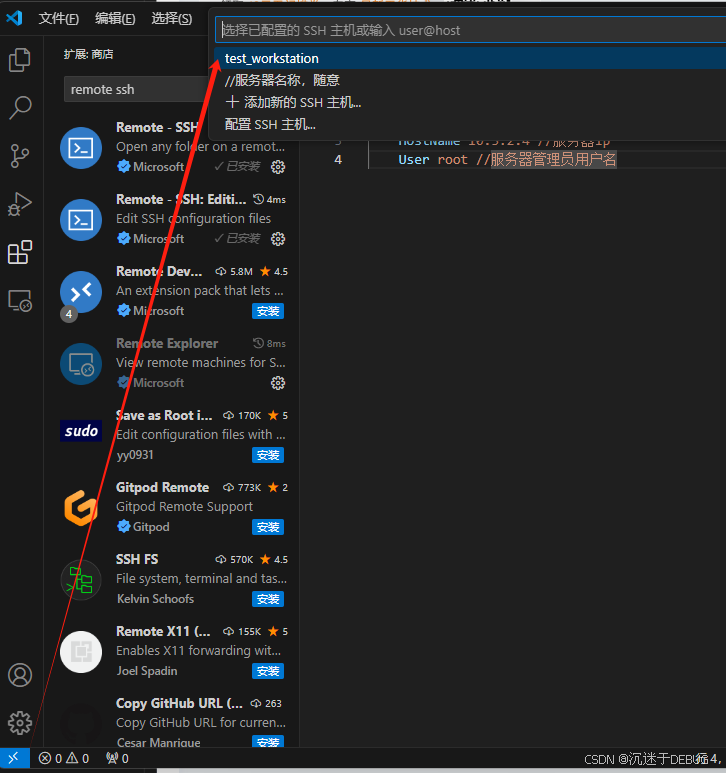Select test_workstation SSH host

pos(470,59)
